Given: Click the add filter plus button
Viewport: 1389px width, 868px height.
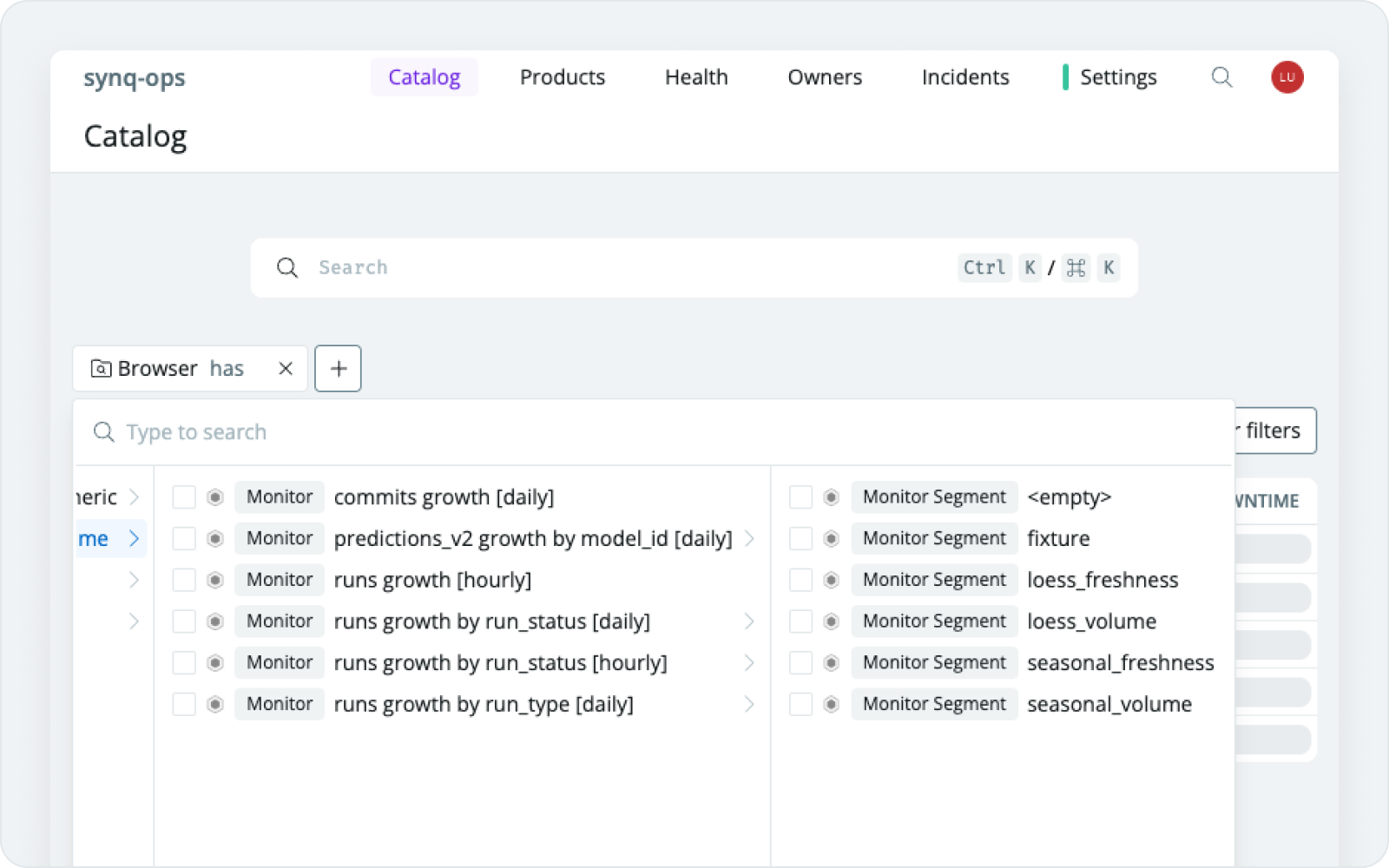Looking at the screenshot, I should pyautogui.click(x=338, y=368).
